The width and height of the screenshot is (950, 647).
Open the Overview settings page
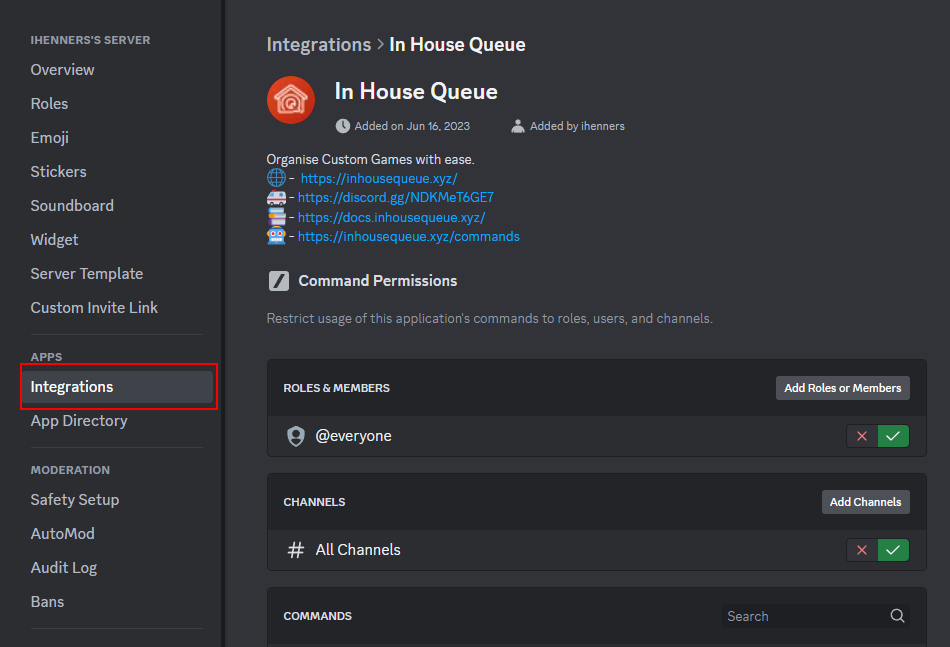tap(62, 70)
